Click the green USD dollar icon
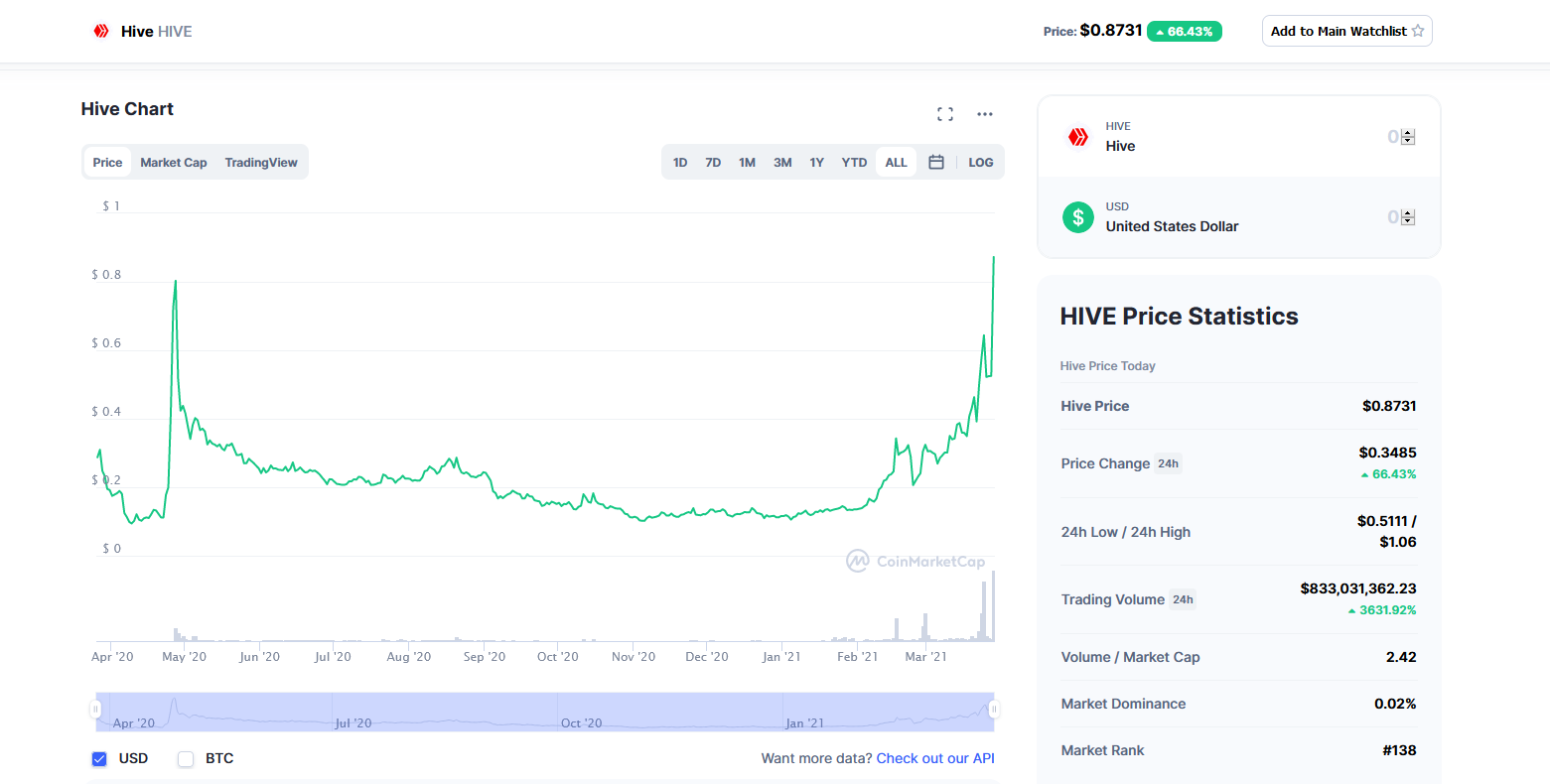 click(1078, 216)
